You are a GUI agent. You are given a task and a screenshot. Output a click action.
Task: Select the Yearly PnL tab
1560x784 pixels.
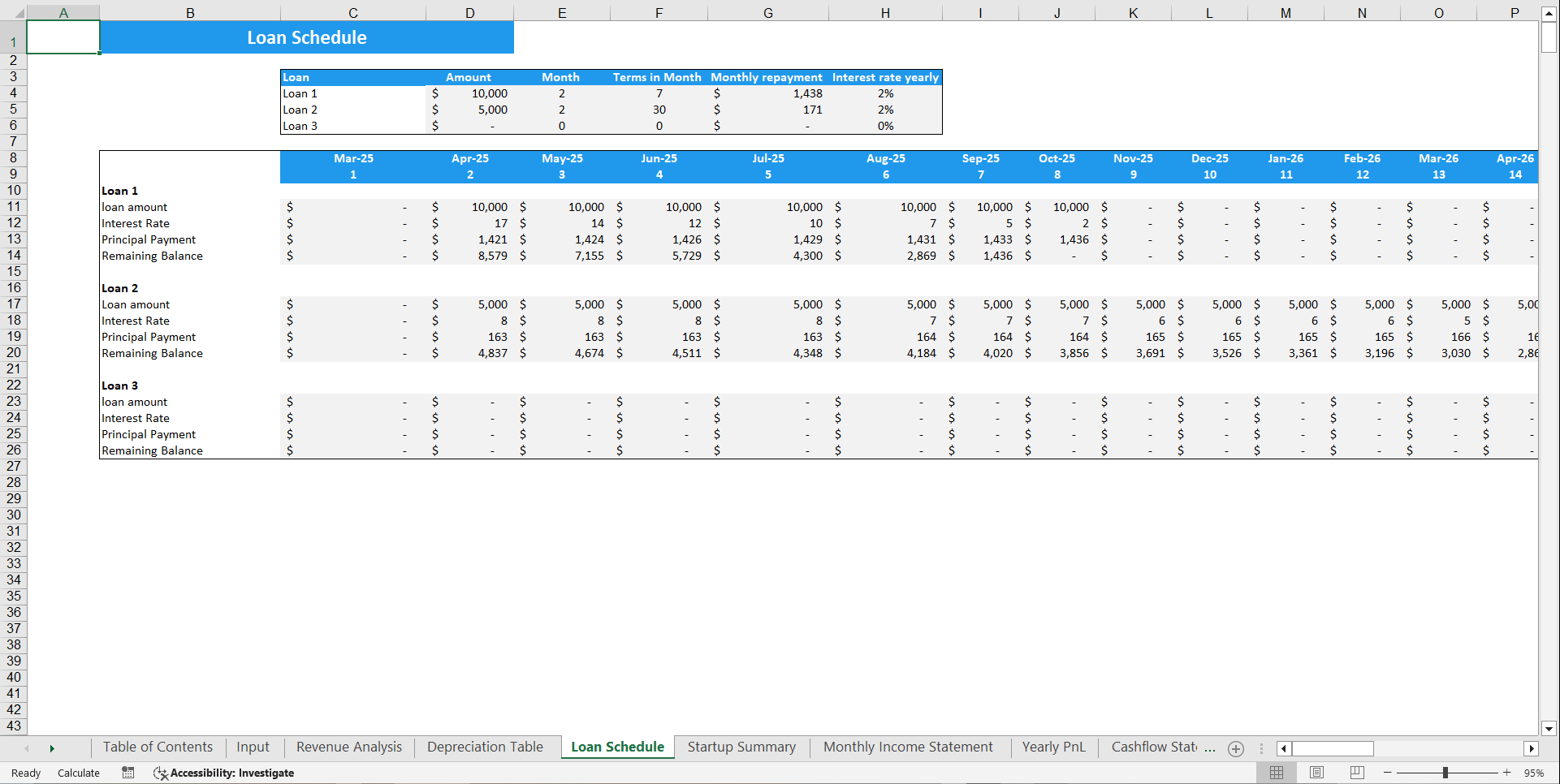point(1053,747)
